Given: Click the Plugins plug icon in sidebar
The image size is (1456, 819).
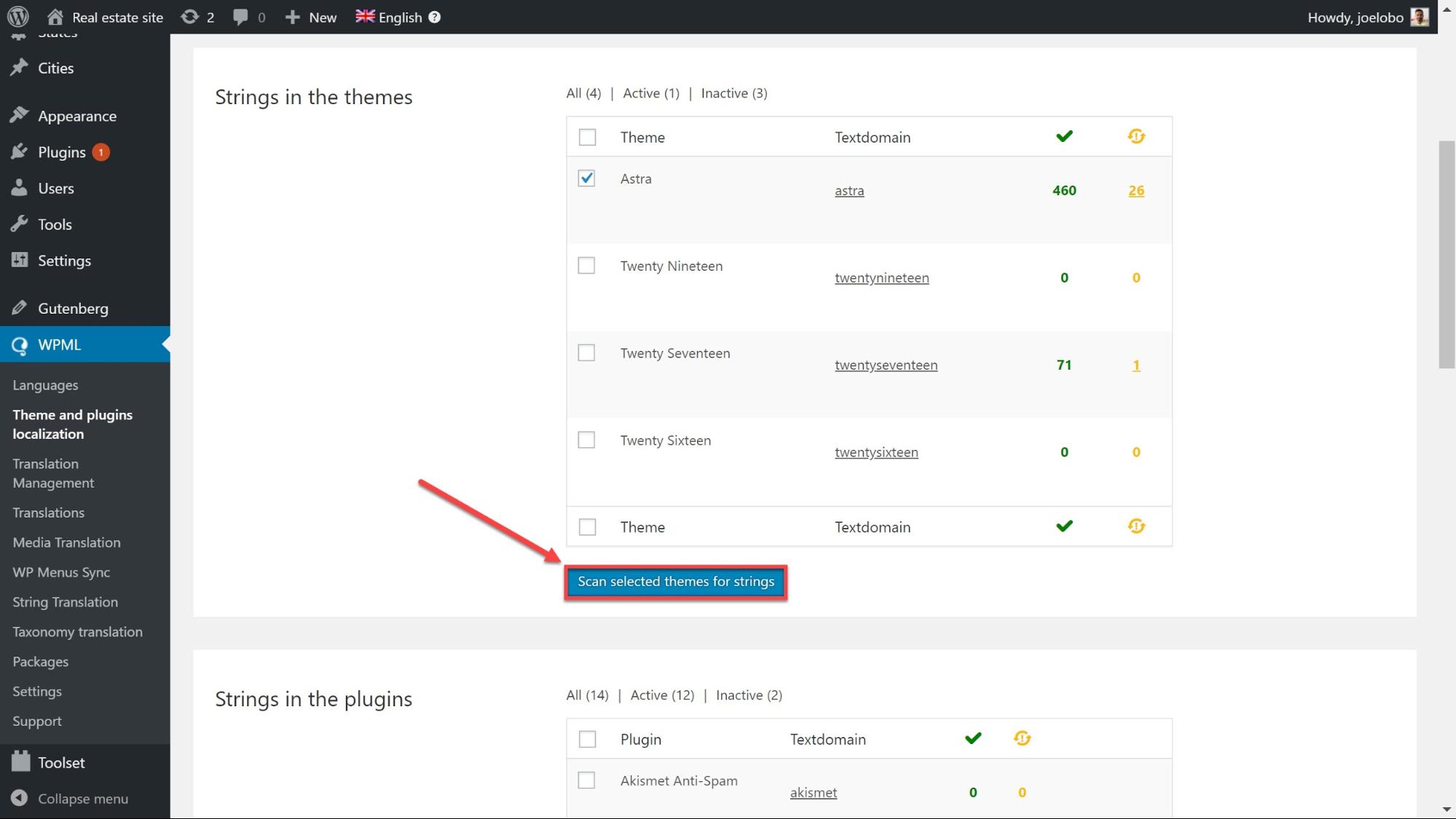Looking at the screenshot, I should click(20, 152).
